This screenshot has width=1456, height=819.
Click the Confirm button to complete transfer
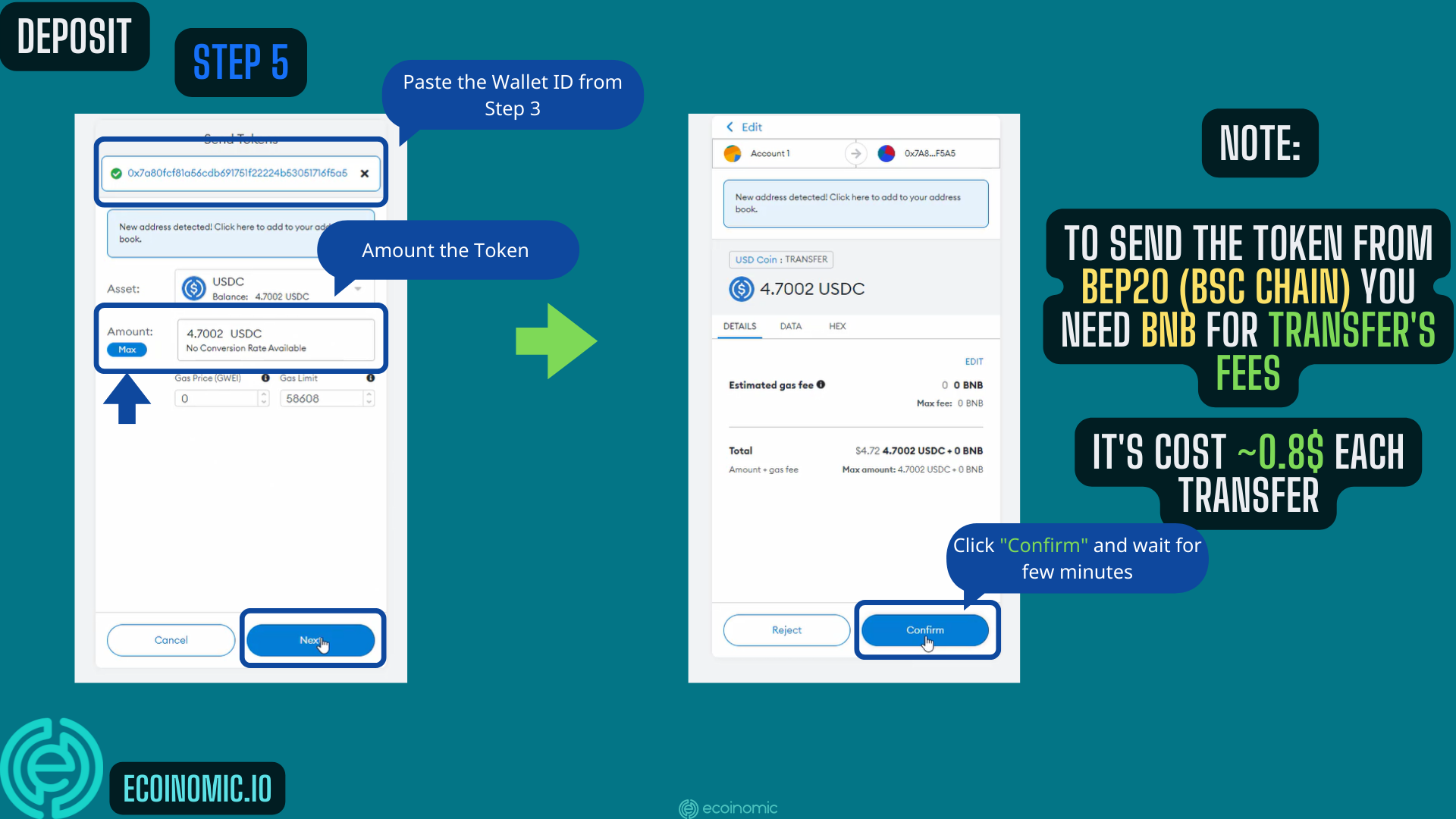pyautogui.click(x=924, y=630)
